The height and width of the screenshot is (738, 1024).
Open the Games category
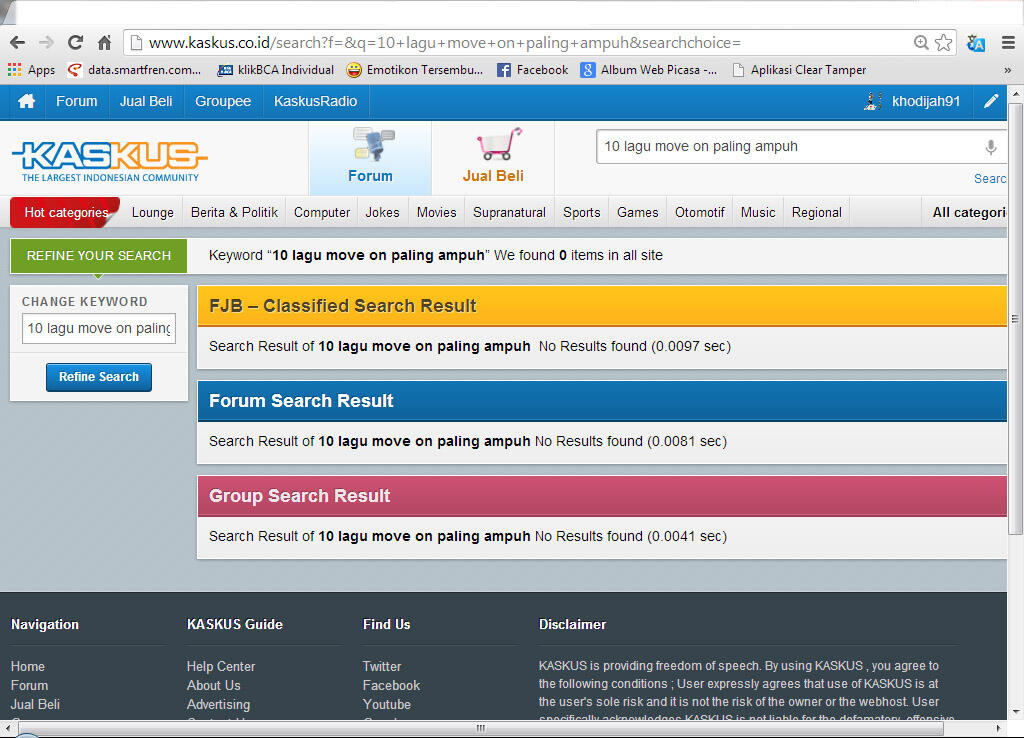point(637,212)
